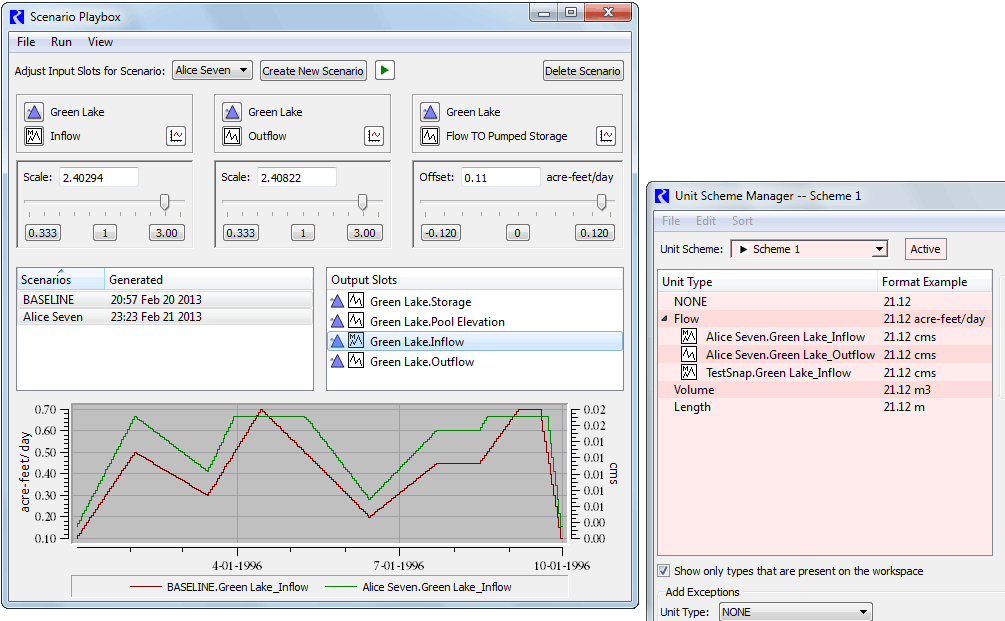This screenshot has height=621, width=1005.
Task: Select the BASELINE scenario row
Action: pyautogui.click(x=165, y=299)
